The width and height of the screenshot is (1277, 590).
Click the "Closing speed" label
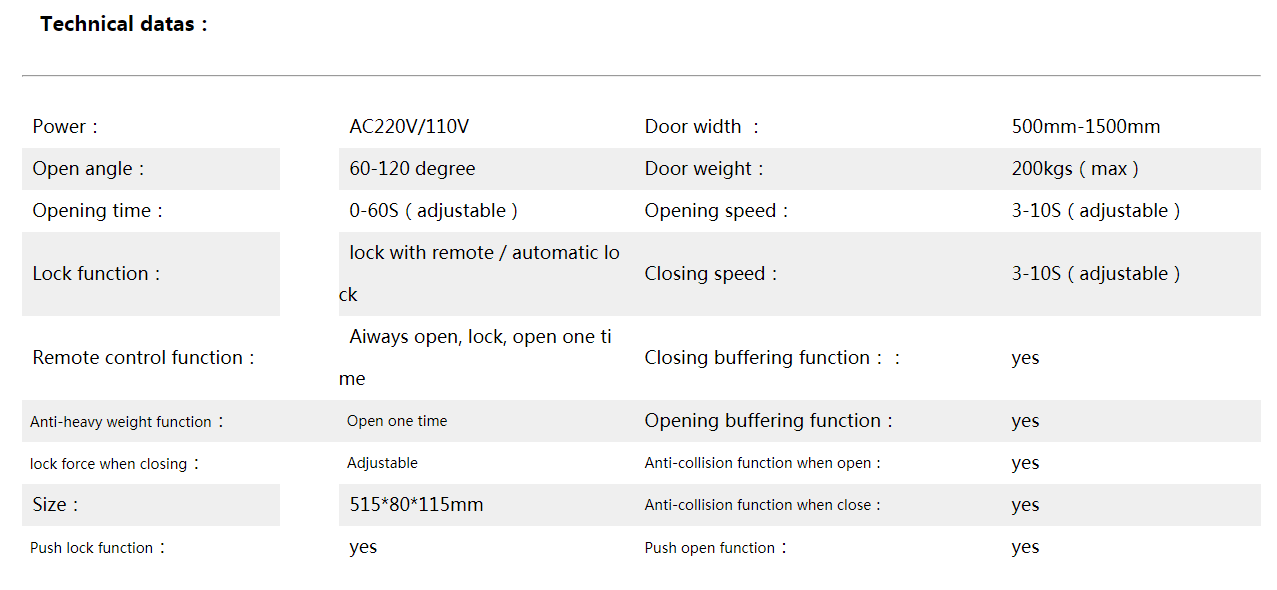(710, 274)
